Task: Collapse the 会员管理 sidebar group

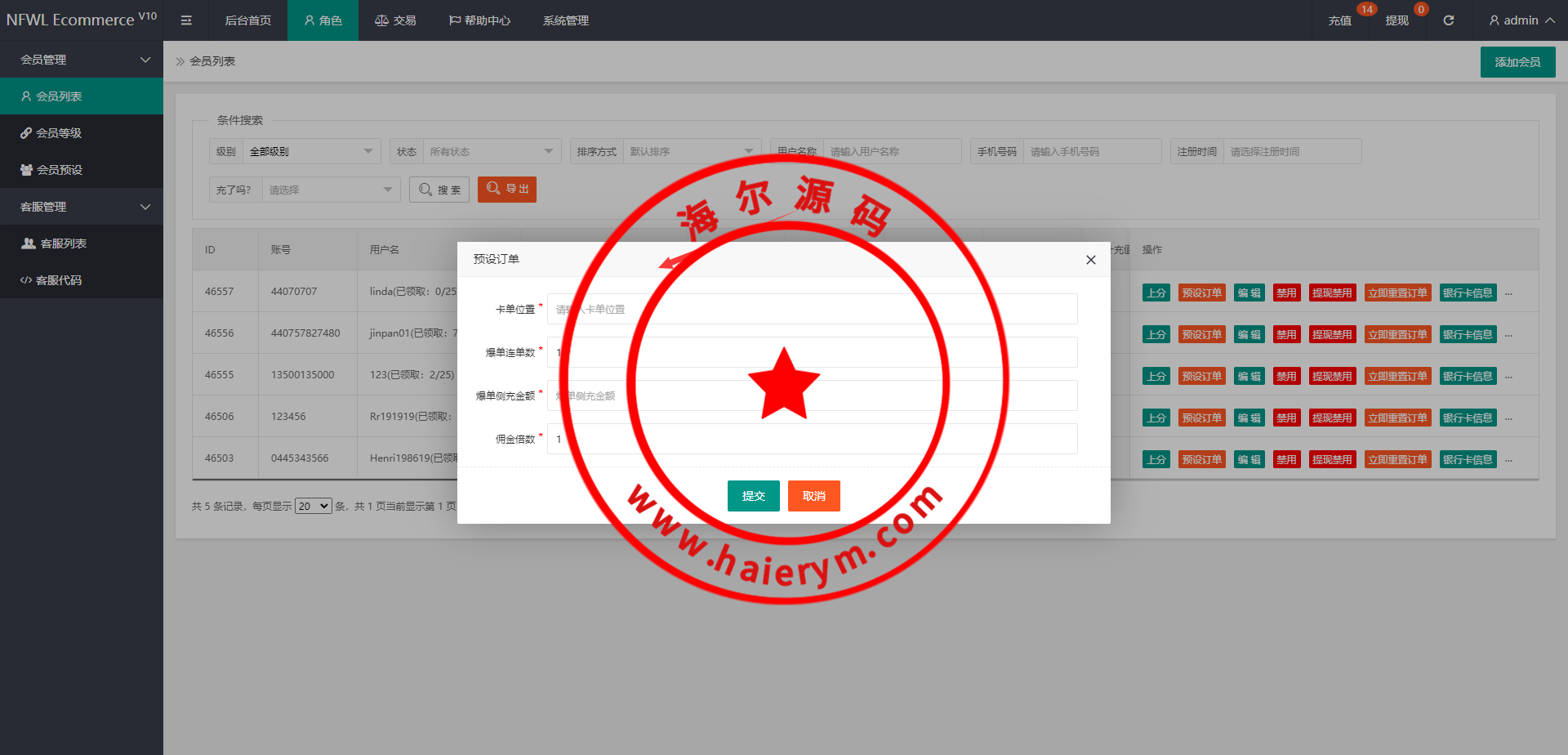Action: pyautogui.click(x=82, y=60)
